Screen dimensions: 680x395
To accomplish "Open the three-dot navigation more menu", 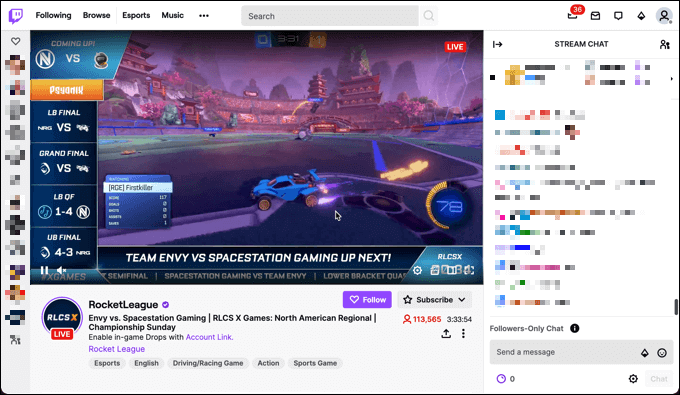I will tap(204, 16).
